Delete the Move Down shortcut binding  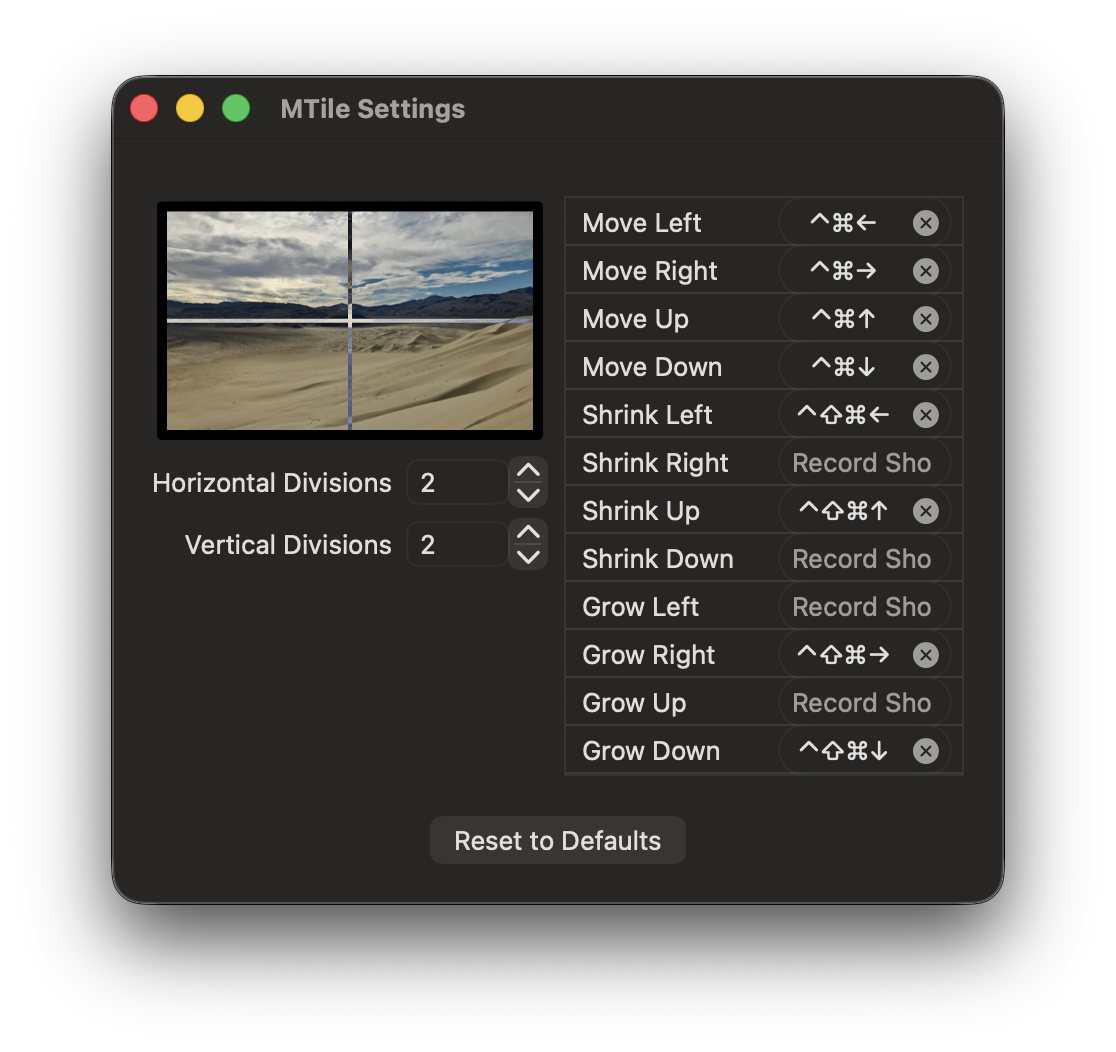[925, 367]
